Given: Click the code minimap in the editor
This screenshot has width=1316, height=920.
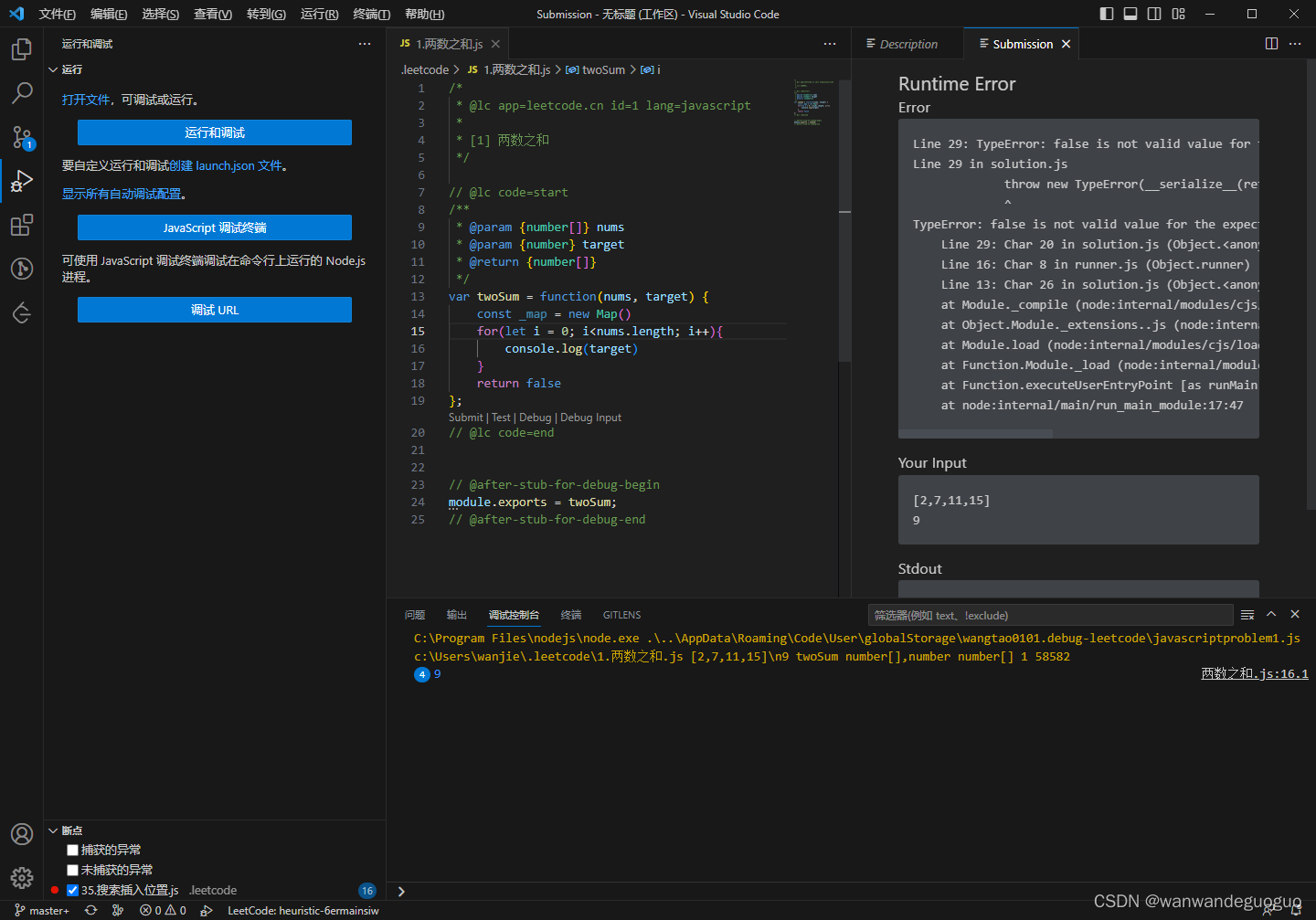Looking at the screenshot, I should [814, 102].
